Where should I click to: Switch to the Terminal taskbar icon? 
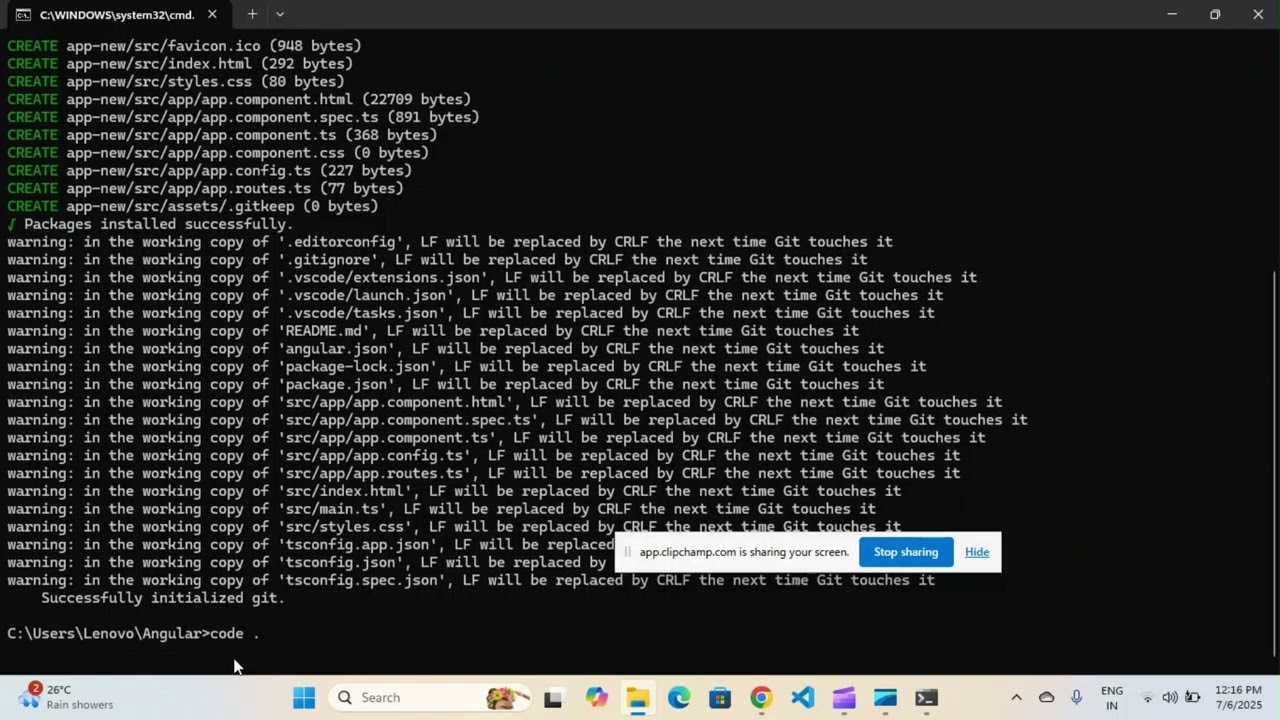coord(927,698)
